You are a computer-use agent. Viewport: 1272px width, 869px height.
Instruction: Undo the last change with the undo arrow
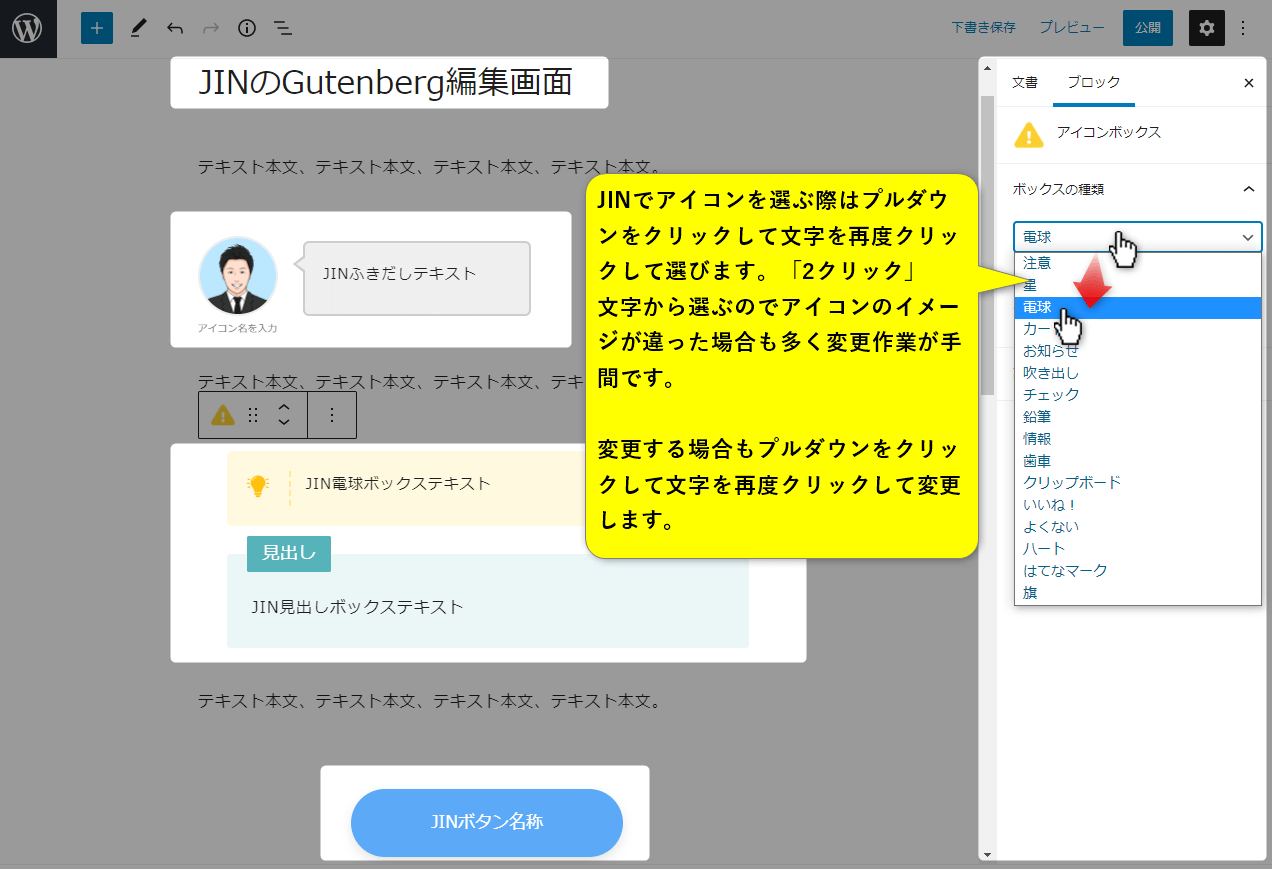pyautogui.click(x=175, y=28)
